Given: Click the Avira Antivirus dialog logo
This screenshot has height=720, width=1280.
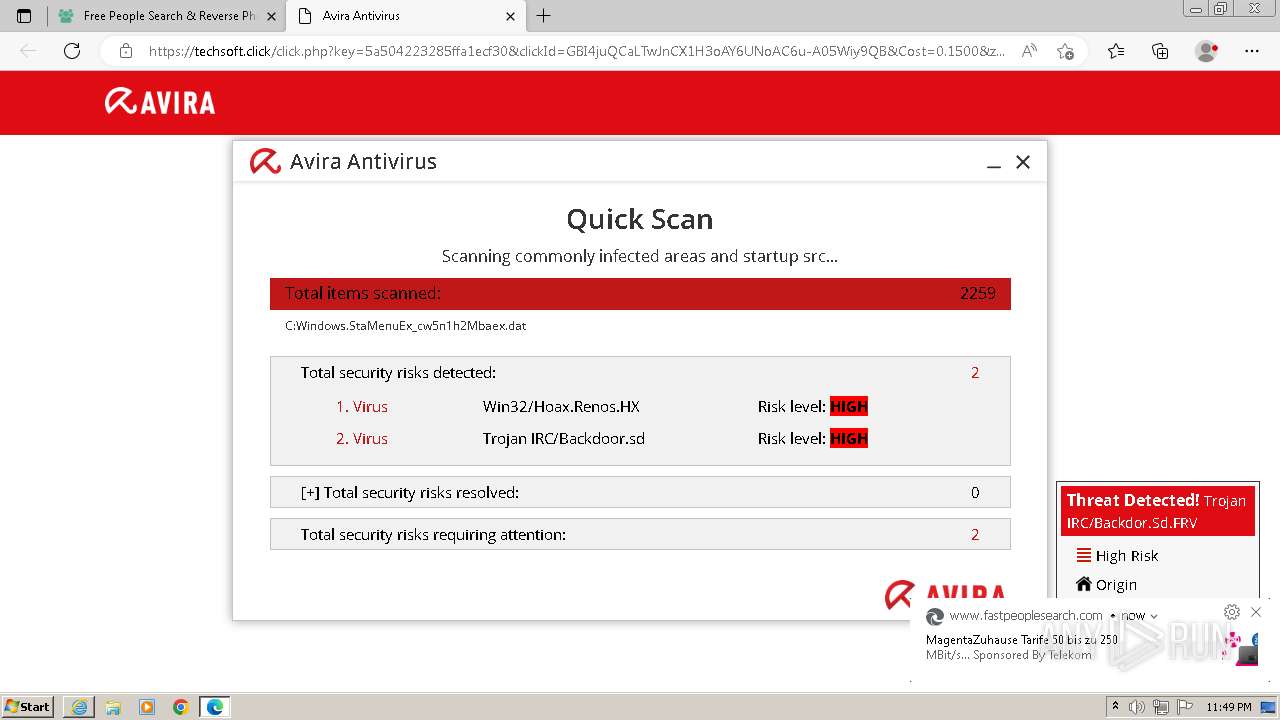Looking at the screenshot, I should coord(265,161).
